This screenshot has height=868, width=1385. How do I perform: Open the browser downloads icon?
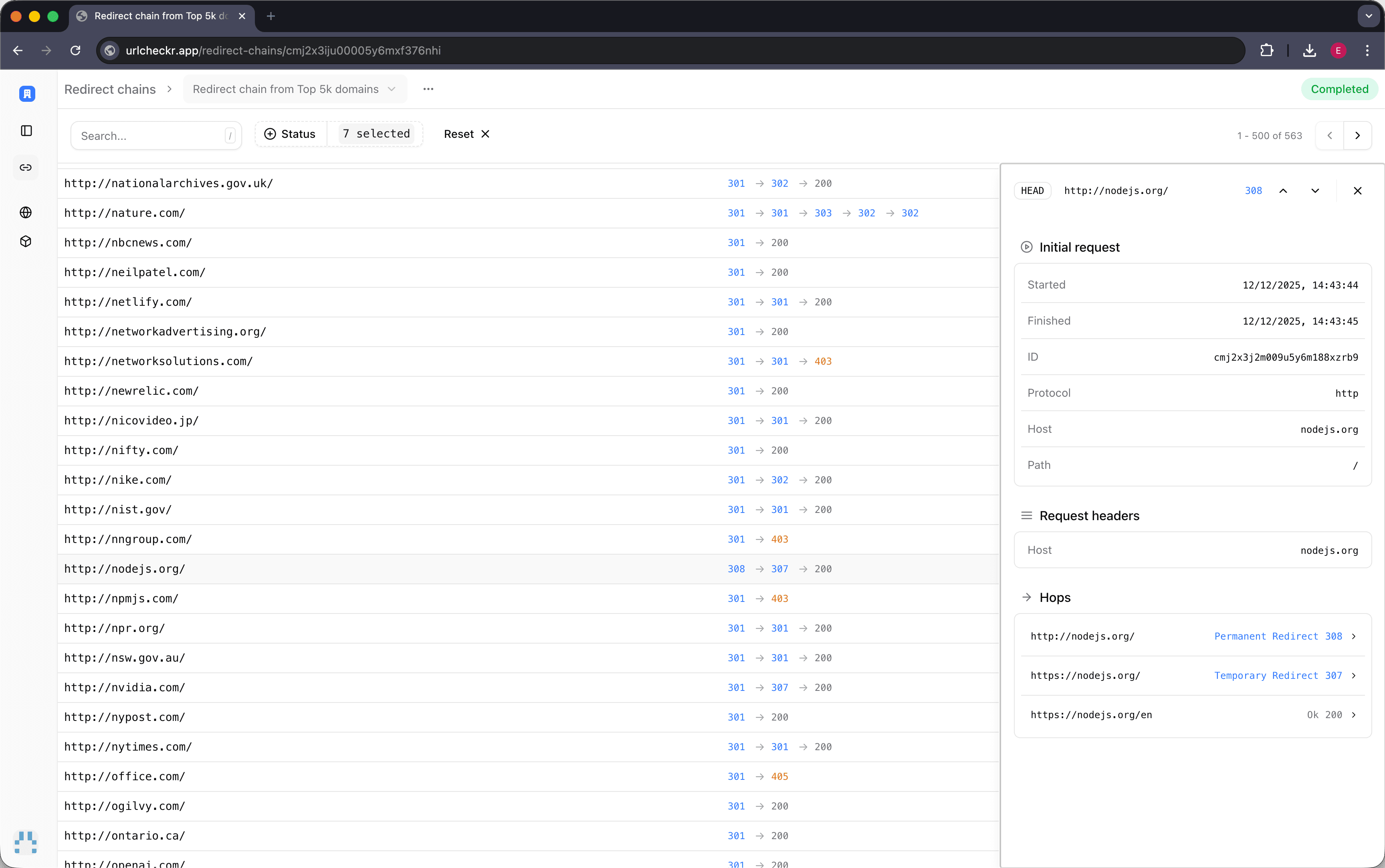(1309, 50)
